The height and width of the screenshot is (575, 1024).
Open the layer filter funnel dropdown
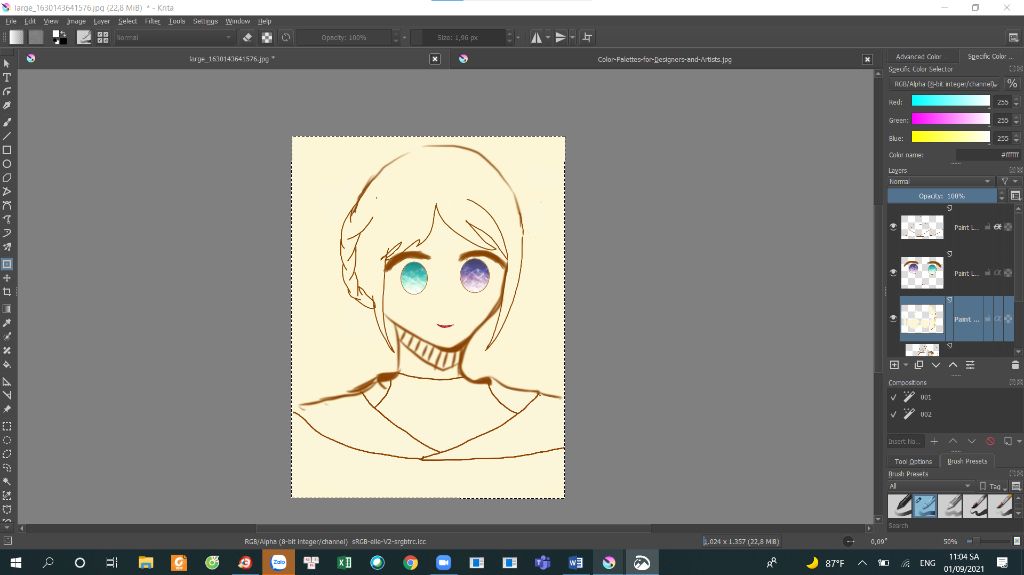[1008, 181]
